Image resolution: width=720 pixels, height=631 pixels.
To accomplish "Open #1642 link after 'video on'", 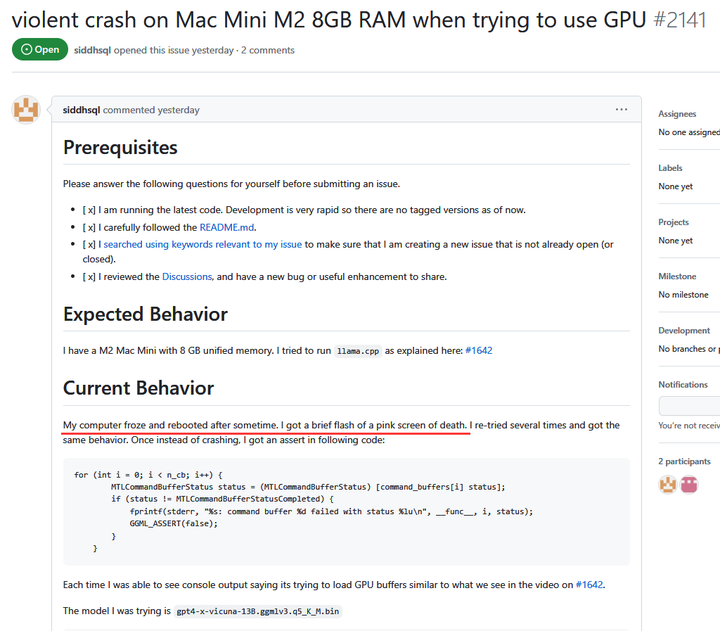I will pyautogui.click(x=589, y=585).
